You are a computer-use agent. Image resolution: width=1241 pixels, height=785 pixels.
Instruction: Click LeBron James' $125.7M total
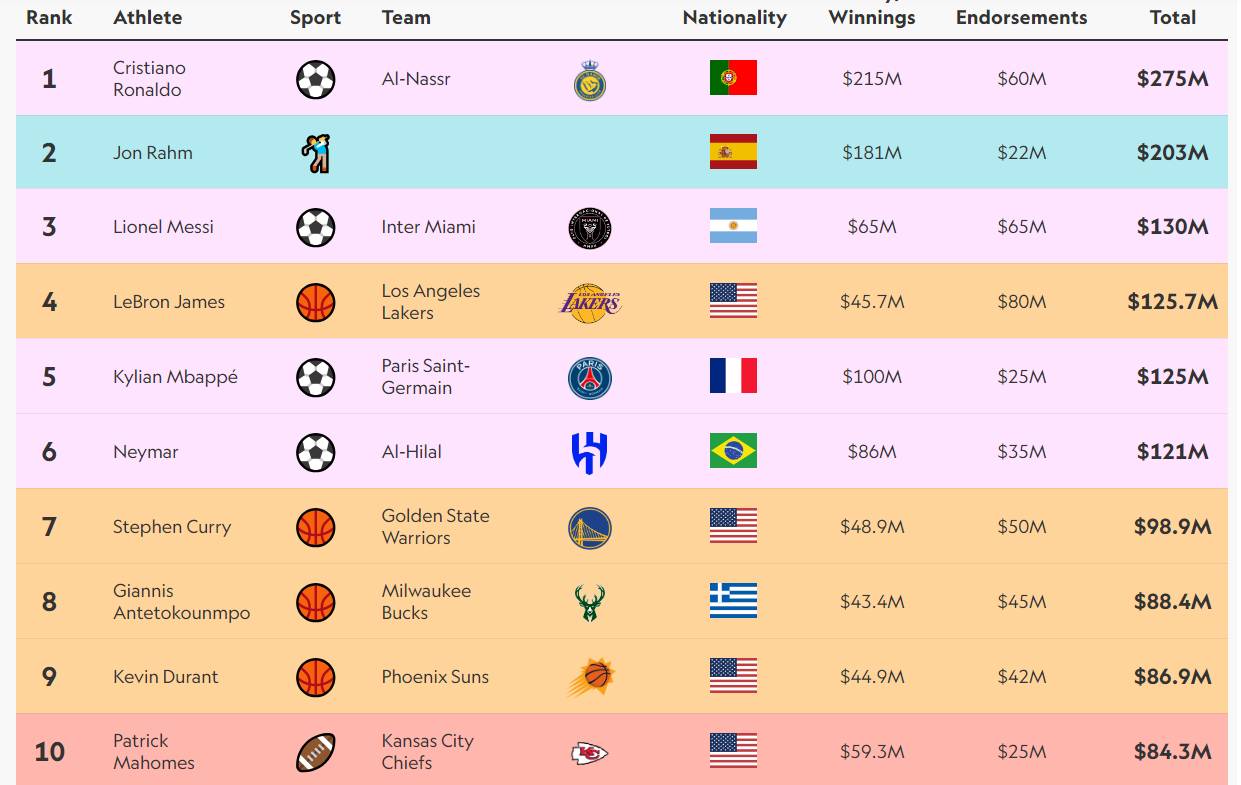tap(1172, 302)
